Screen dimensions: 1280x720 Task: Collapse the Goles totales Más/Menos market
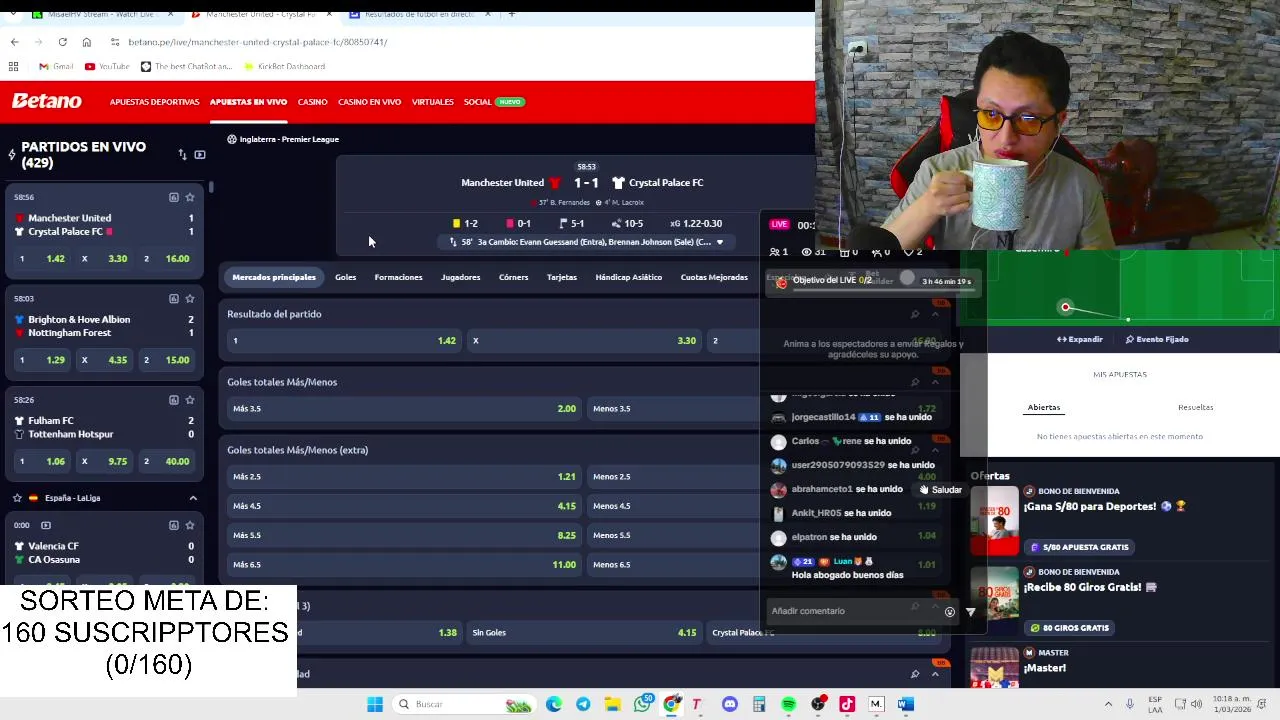[x=935, y=382]
